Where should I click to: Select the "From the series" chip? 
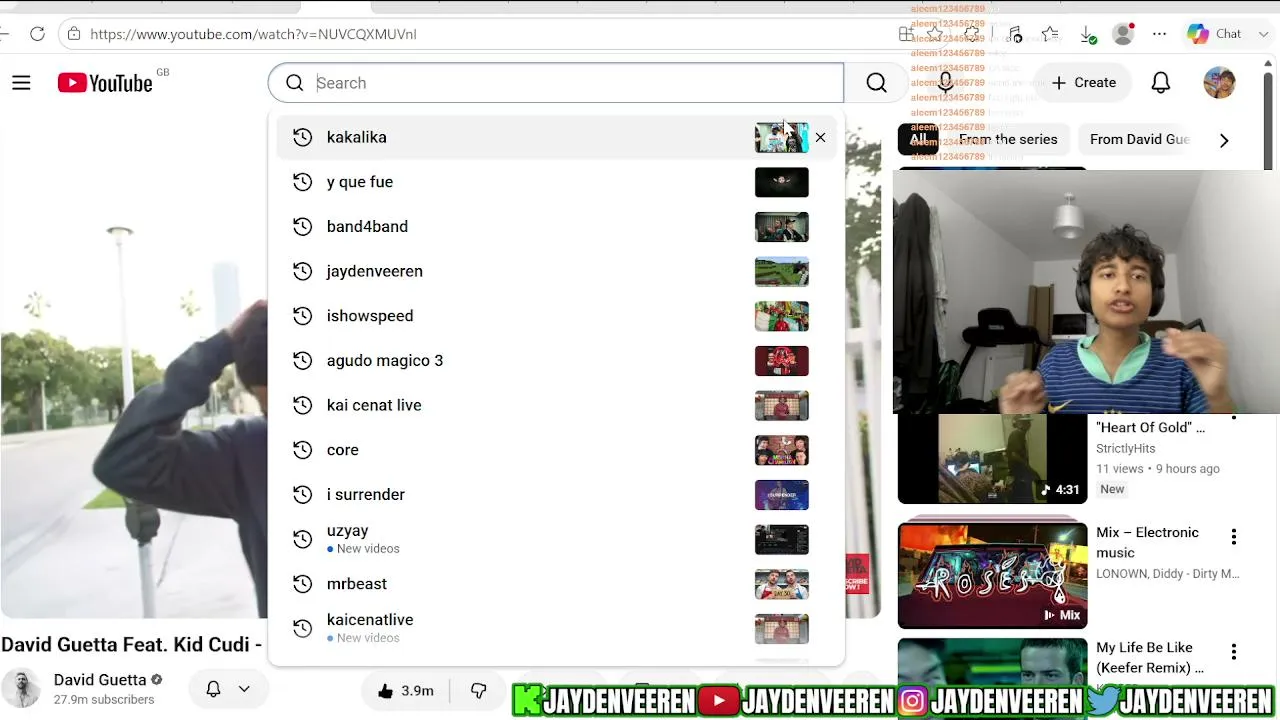coord(1008,140)
